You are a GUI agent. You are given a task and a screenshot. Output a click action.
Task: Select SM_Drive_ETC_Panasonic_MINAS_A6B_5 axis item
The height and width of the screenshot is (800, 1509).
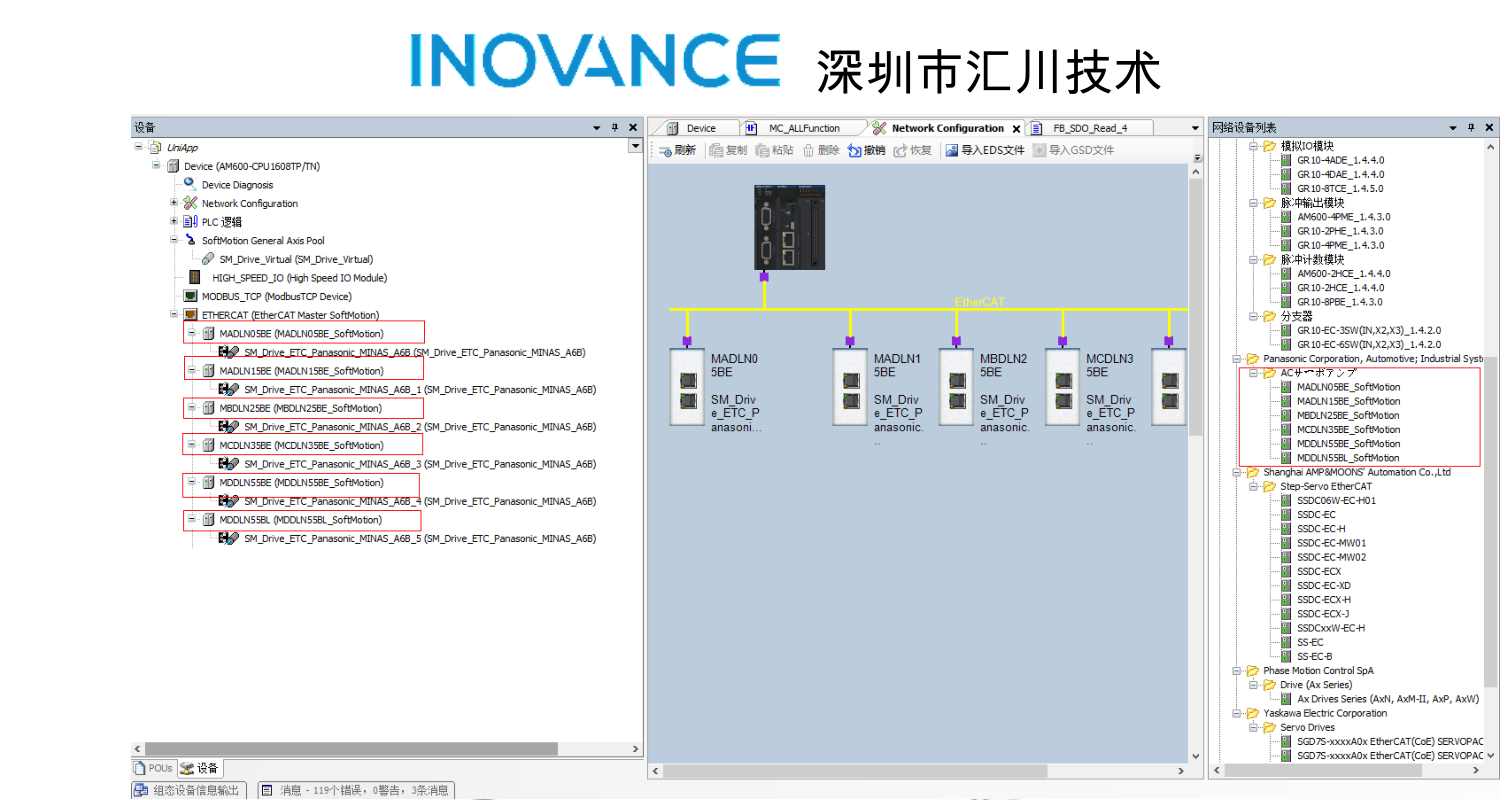420,539
